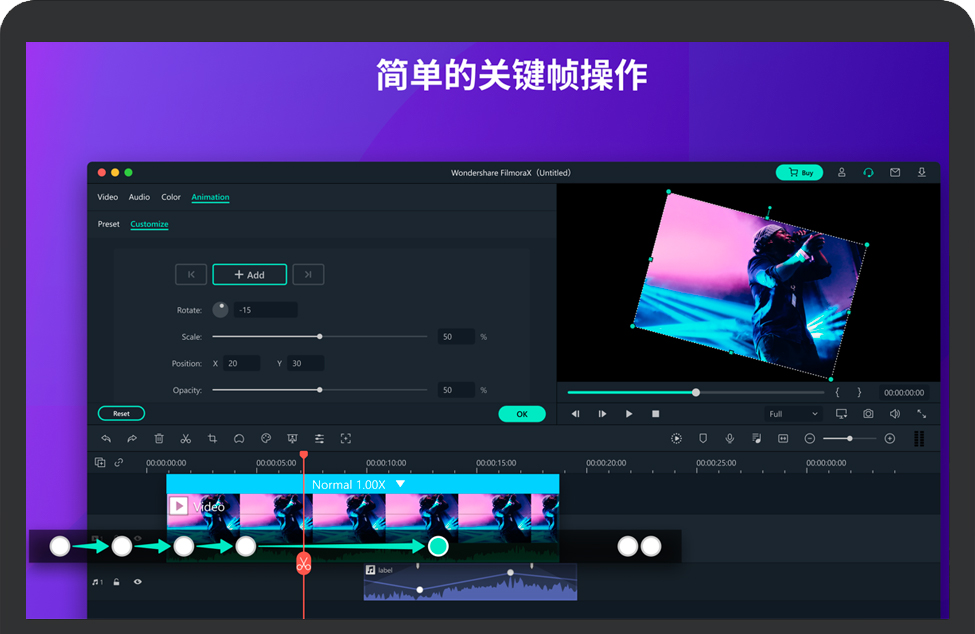Add a marker with the shield icon
975x634 pixels.
703,438
